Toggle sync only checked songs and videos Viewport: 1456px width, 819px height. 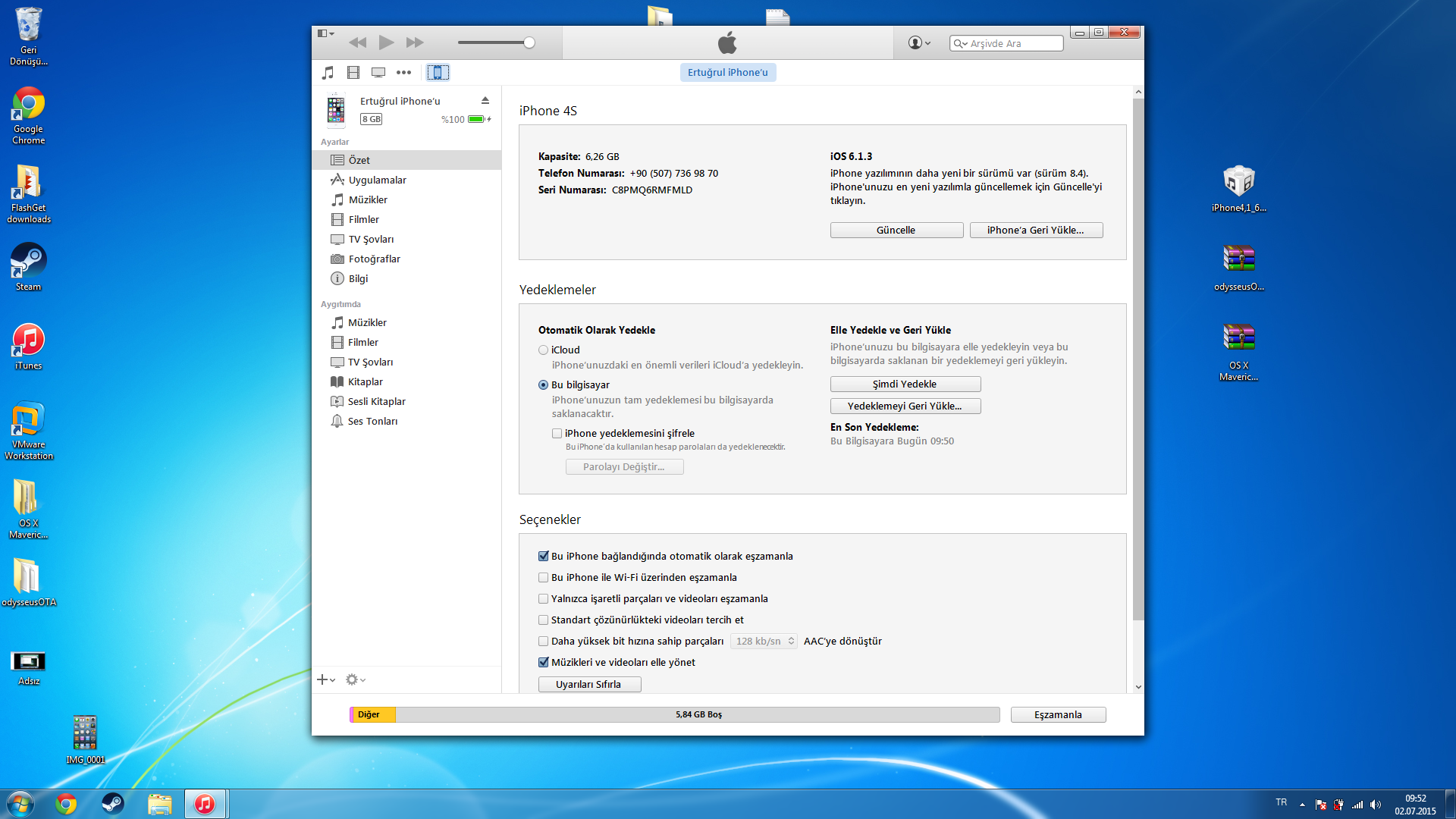(543, 599)
